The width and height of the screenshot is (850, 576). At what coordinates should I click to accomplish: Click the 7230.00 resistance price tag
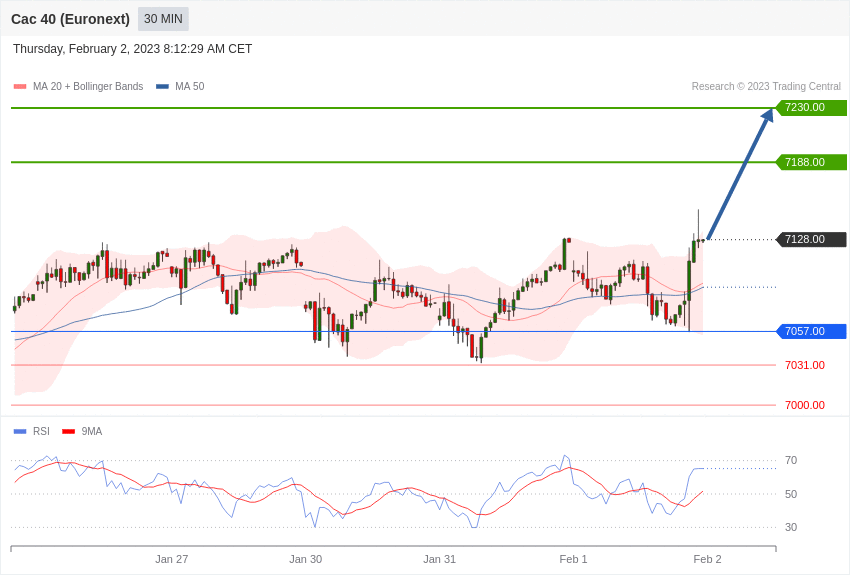(x=811, y=107)
